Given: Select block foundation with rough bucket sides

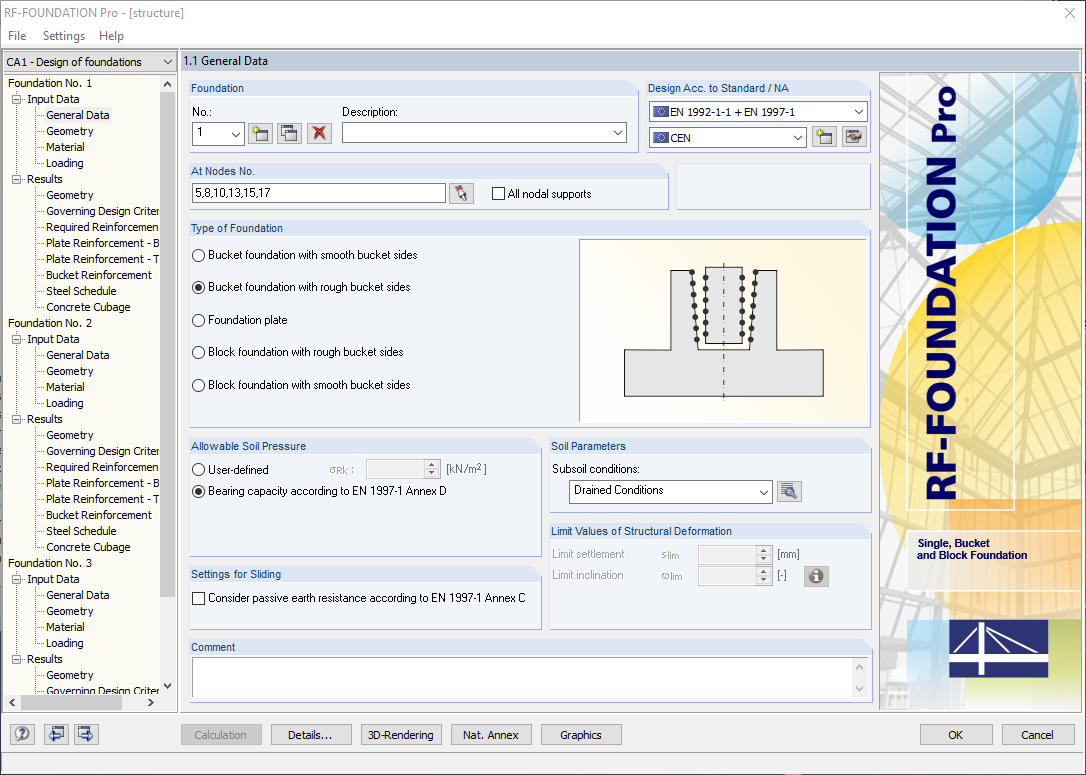Looking at the screenshot, I should 199,353.
